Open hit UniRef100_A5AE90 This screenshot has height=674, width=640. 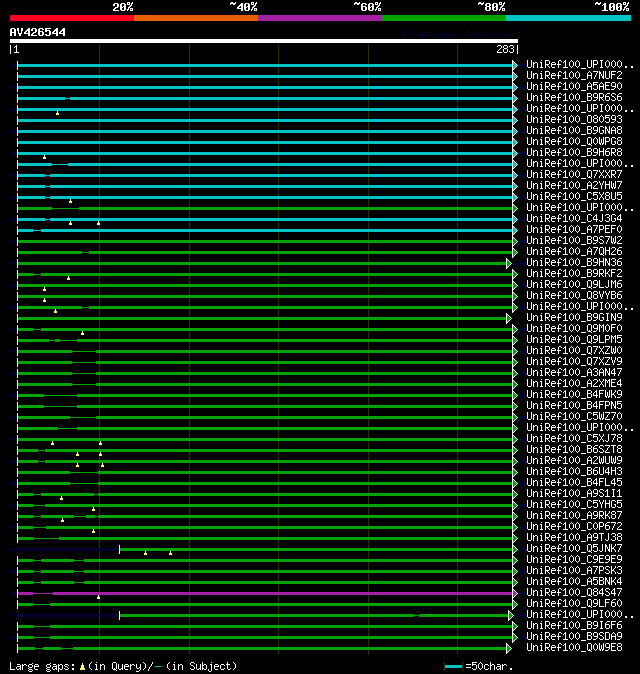tap(574, 87)
